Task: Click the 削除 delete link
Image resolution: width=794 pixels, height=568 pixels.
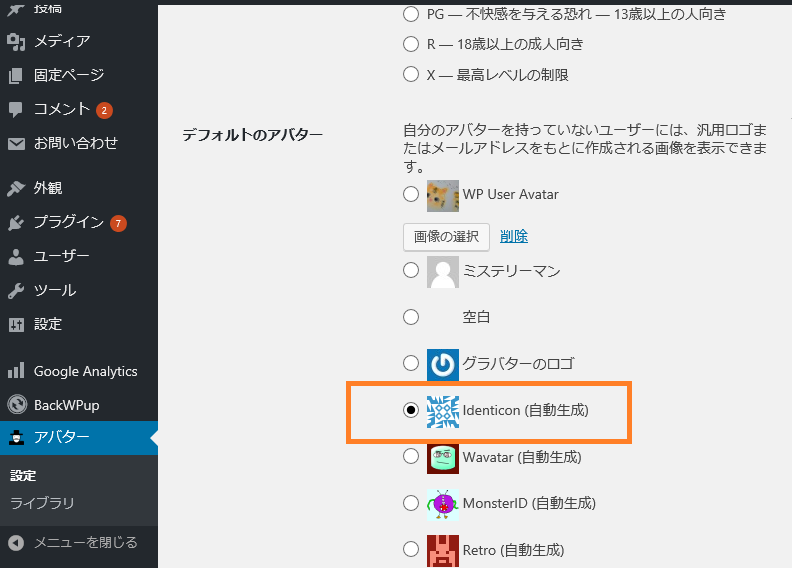Action: pyautogui.click(x=514, y=236)
